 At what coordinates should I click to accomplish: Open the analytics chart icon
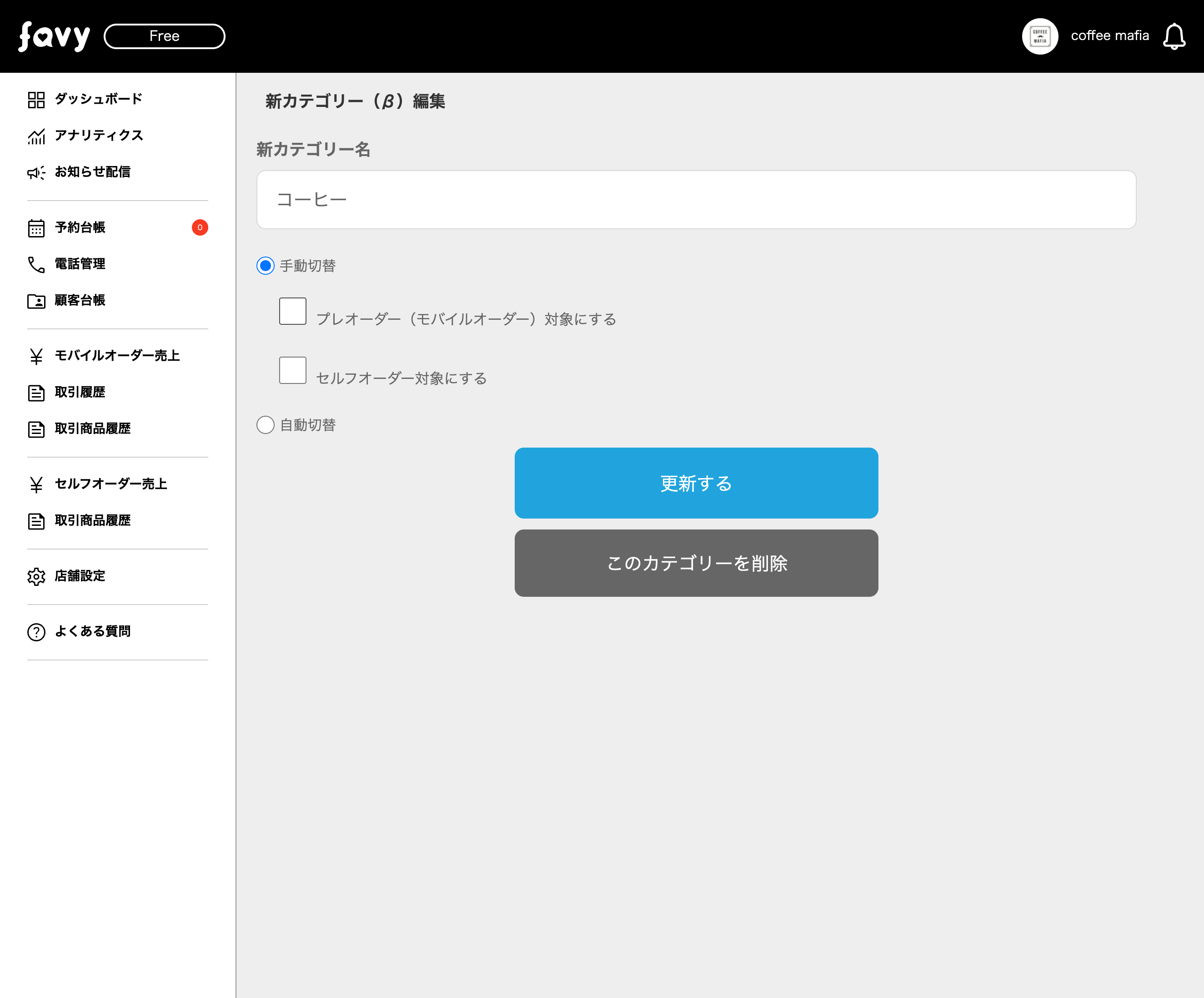click(36, 136)
